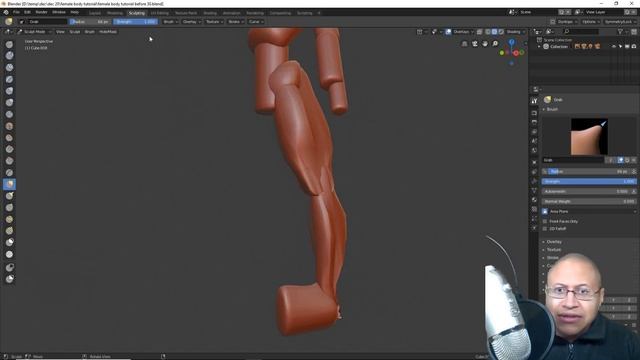Toggle camera view navigation icon
Image resolution: width=640 pixels, height=360 pixels.
[475, 44]
